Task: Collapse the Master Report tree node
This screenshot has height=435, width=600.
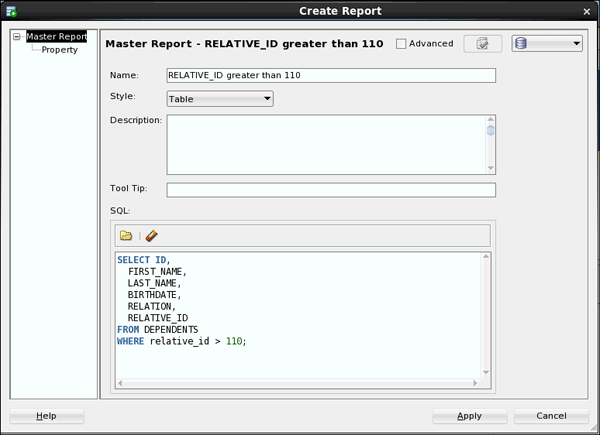Action: [x=16, y=37]
